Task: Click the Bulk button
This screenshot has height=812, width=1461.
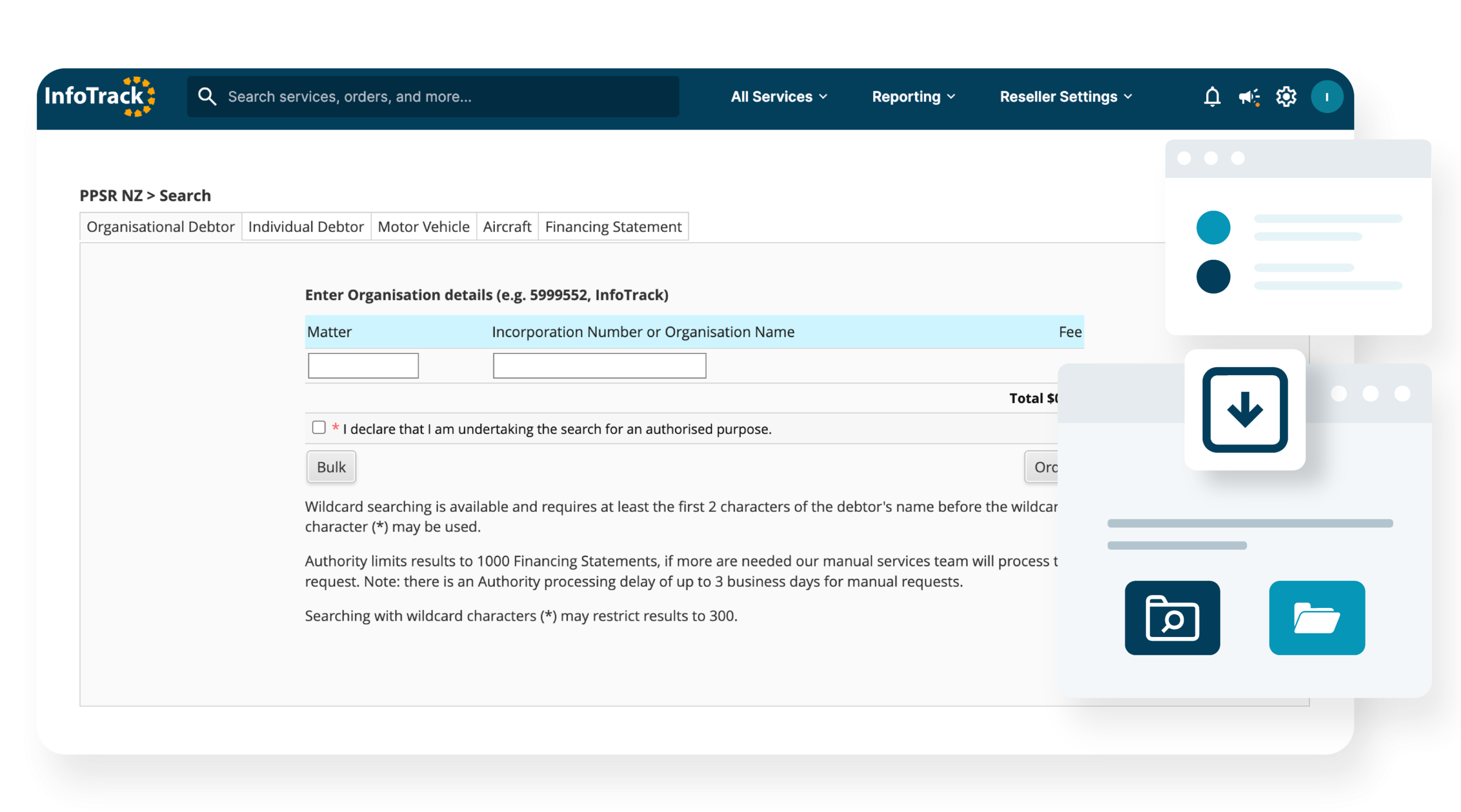Action: pos(331,467)
